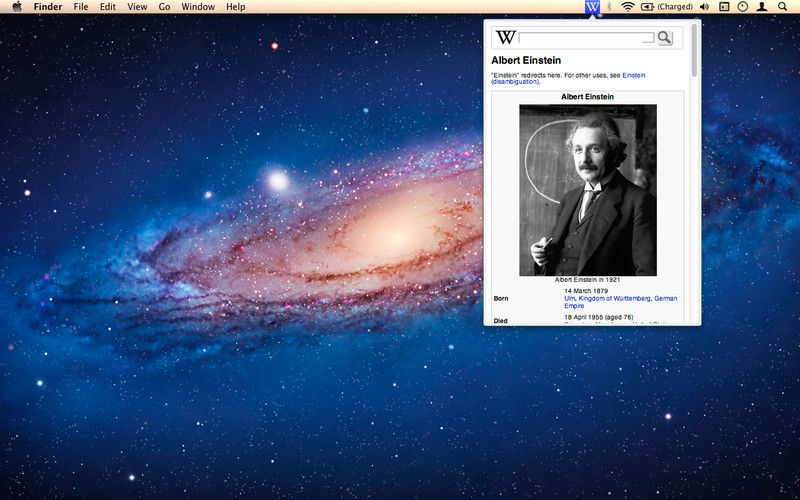The height and width of the screenshot is (500, 800).
Task: Open the Bluetooth status menu
Action: coord(609,7)
